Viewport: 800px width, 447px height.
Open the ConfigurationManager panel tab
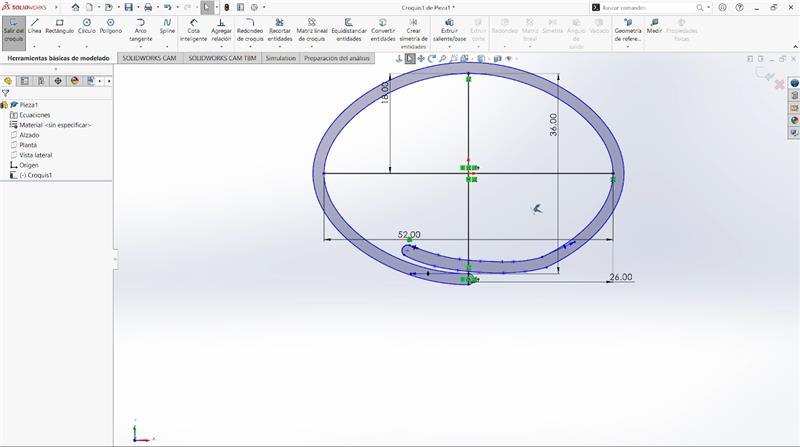(x=41, y=81)
